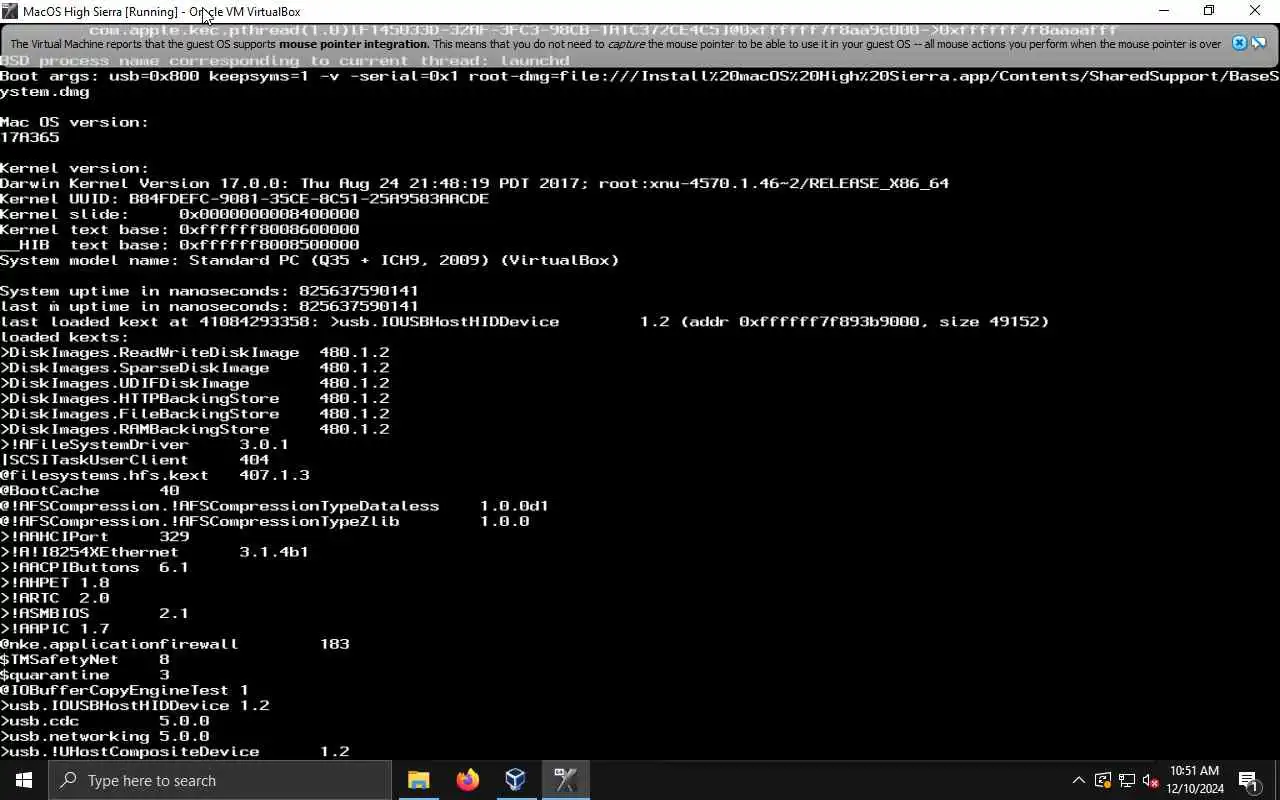The height and width of the screenshot is (800, 1280).
Task: Click the ">!AHPET 1.8" entry
Action: point(54,582)
